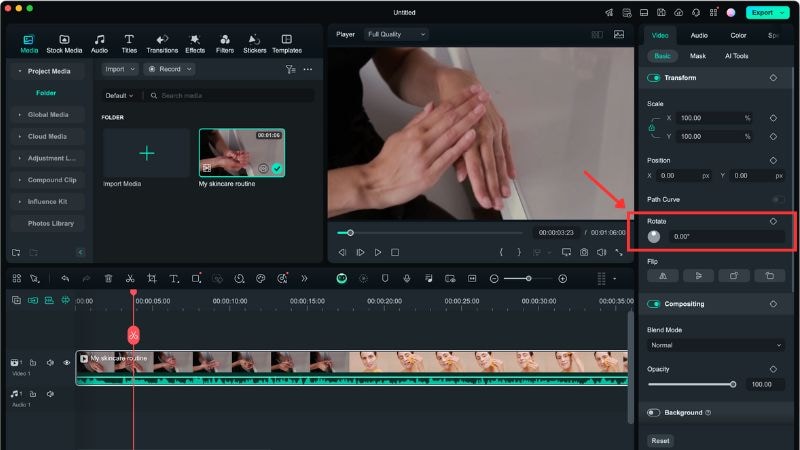This screenshot has height=450, width=800.
Task: Switch to the Color tab in properties
Action: pos(738,35)
